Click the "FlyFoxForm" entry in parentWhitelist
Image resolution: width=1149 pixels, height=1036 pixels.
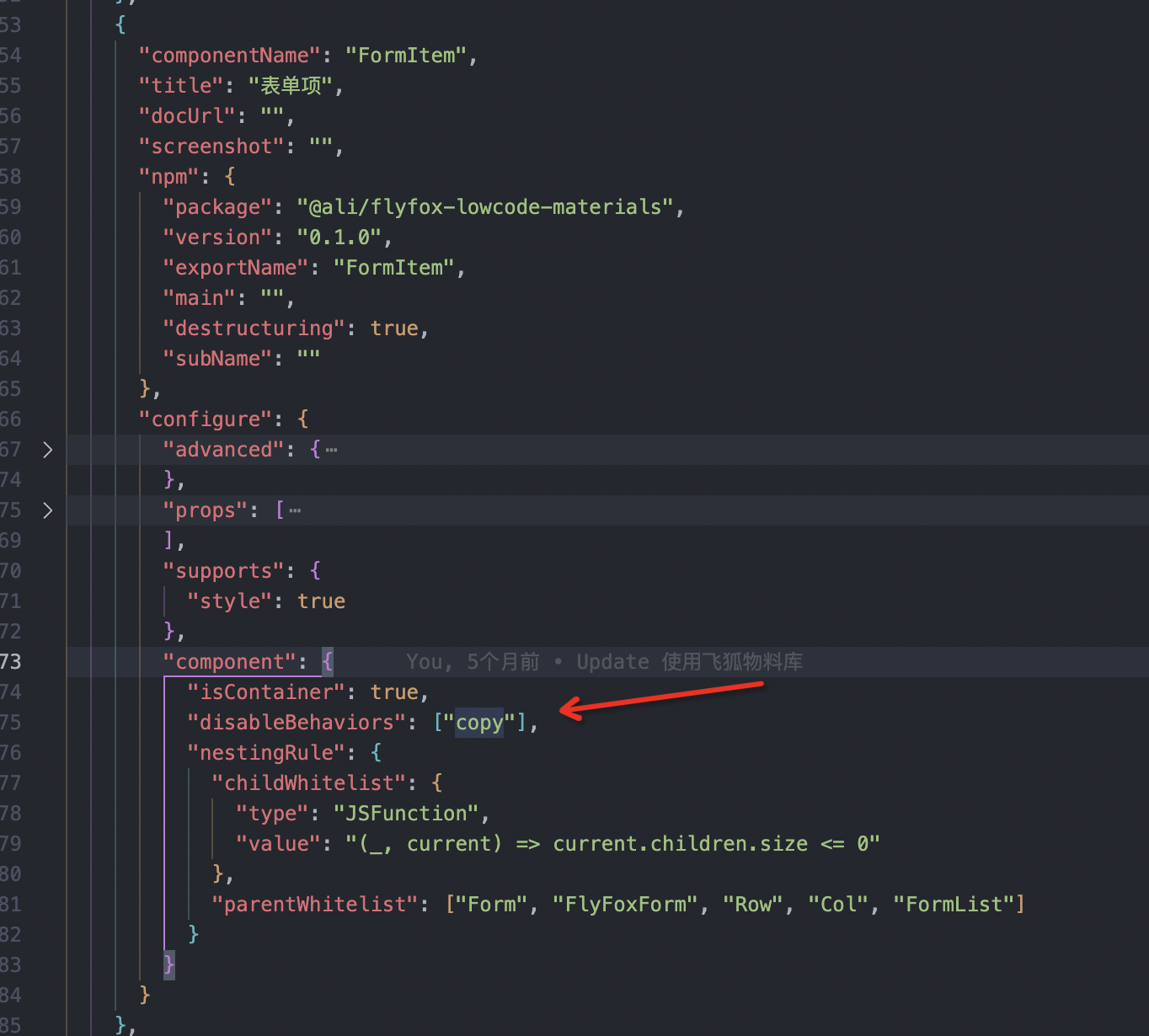626,904
